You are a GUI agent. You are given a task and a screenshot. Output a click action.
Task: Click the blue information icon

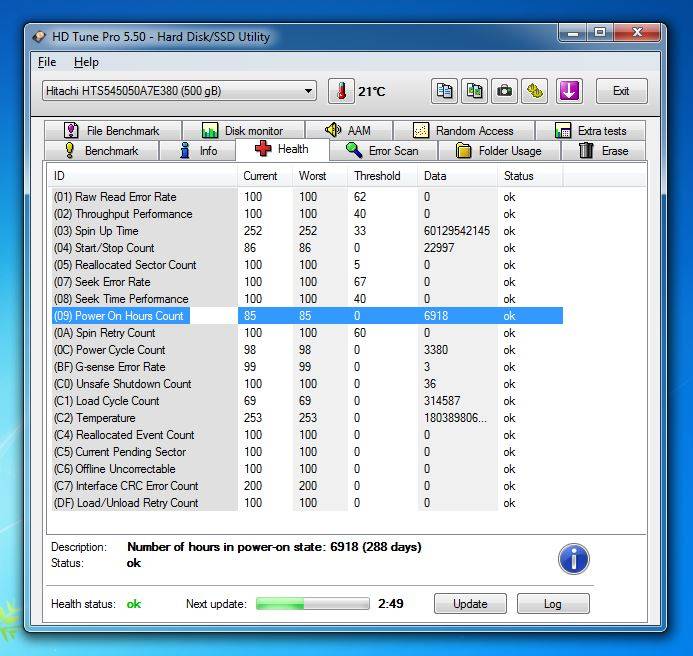pos(574,559)
